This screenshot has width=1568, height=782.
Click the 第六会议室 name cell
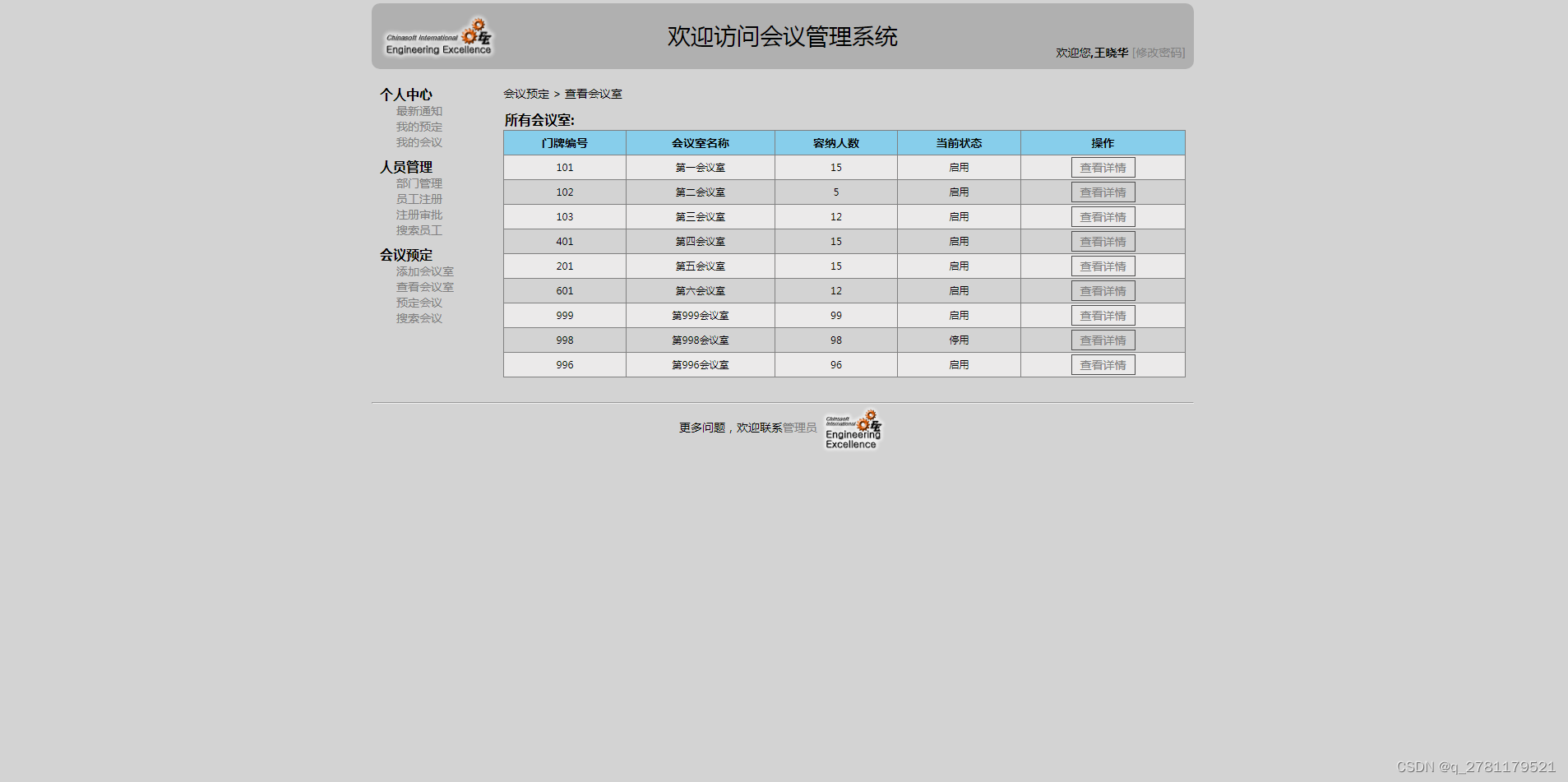pyautogui.click(x=701, y=291)
